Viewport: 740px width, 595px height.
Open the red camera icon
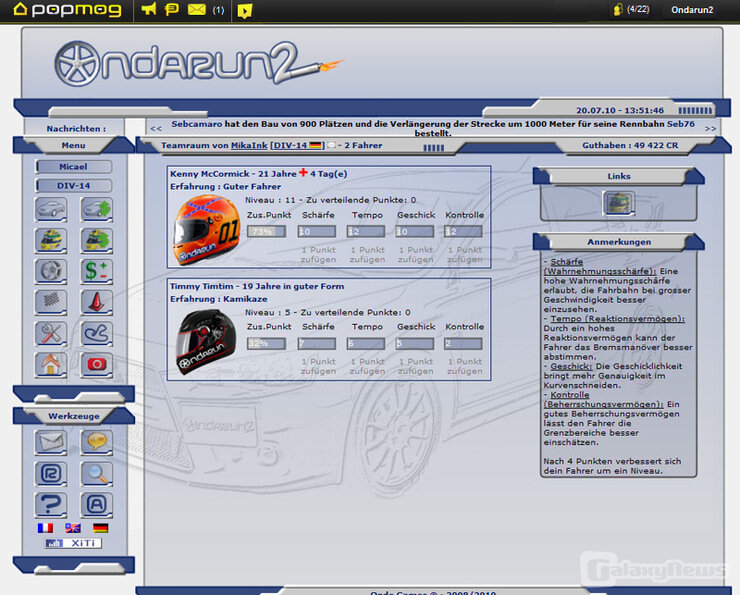96,365
